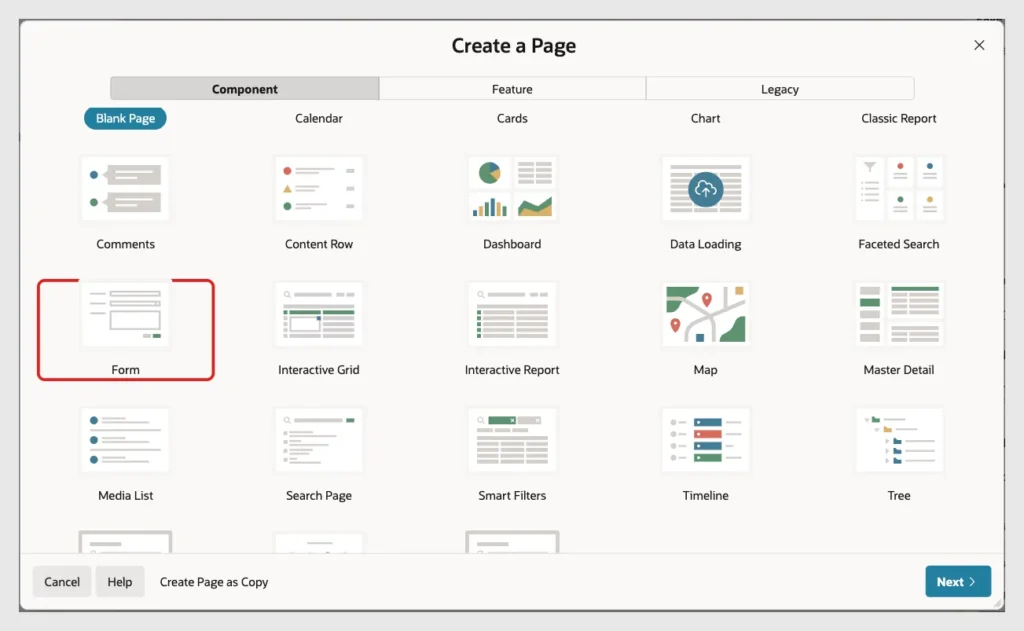The image size is (1024, 631).
Task: Pick the Chart page option label
Action: (705, 118)
